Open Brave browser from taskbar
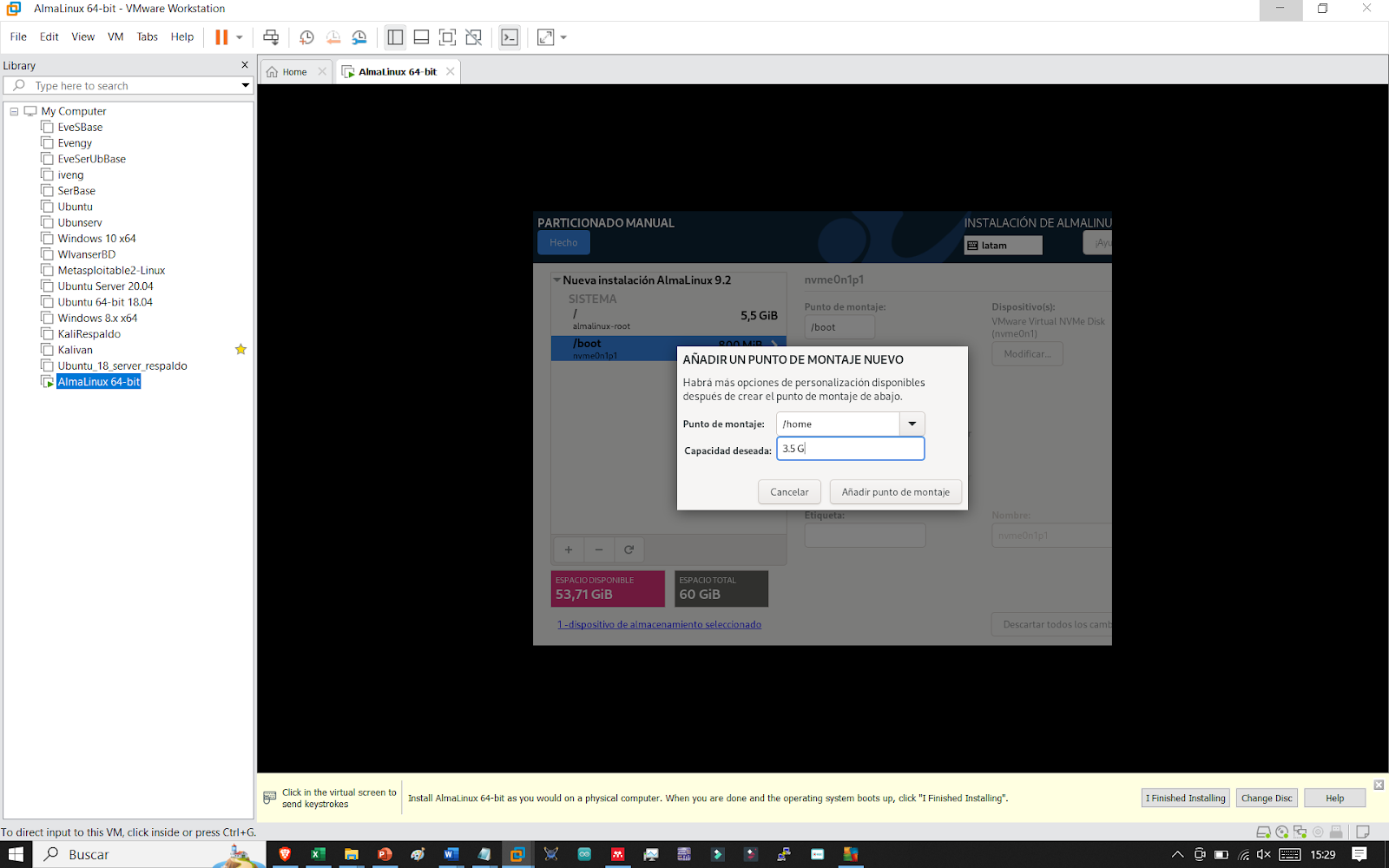This screenshot has width=1389, height=868. [x=285, y=854]
